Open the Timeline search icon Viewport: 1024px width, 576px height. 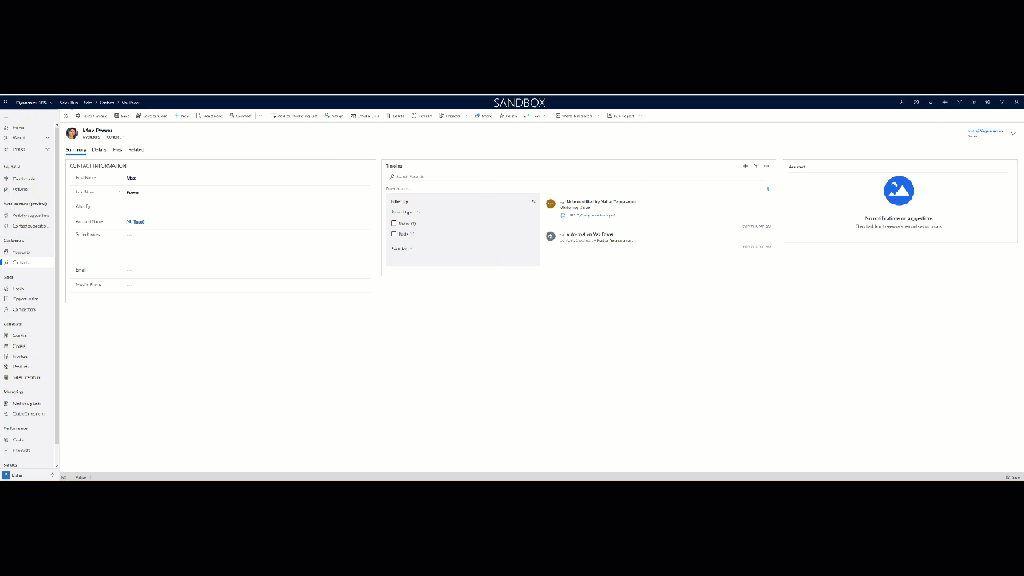pos(391,176)
